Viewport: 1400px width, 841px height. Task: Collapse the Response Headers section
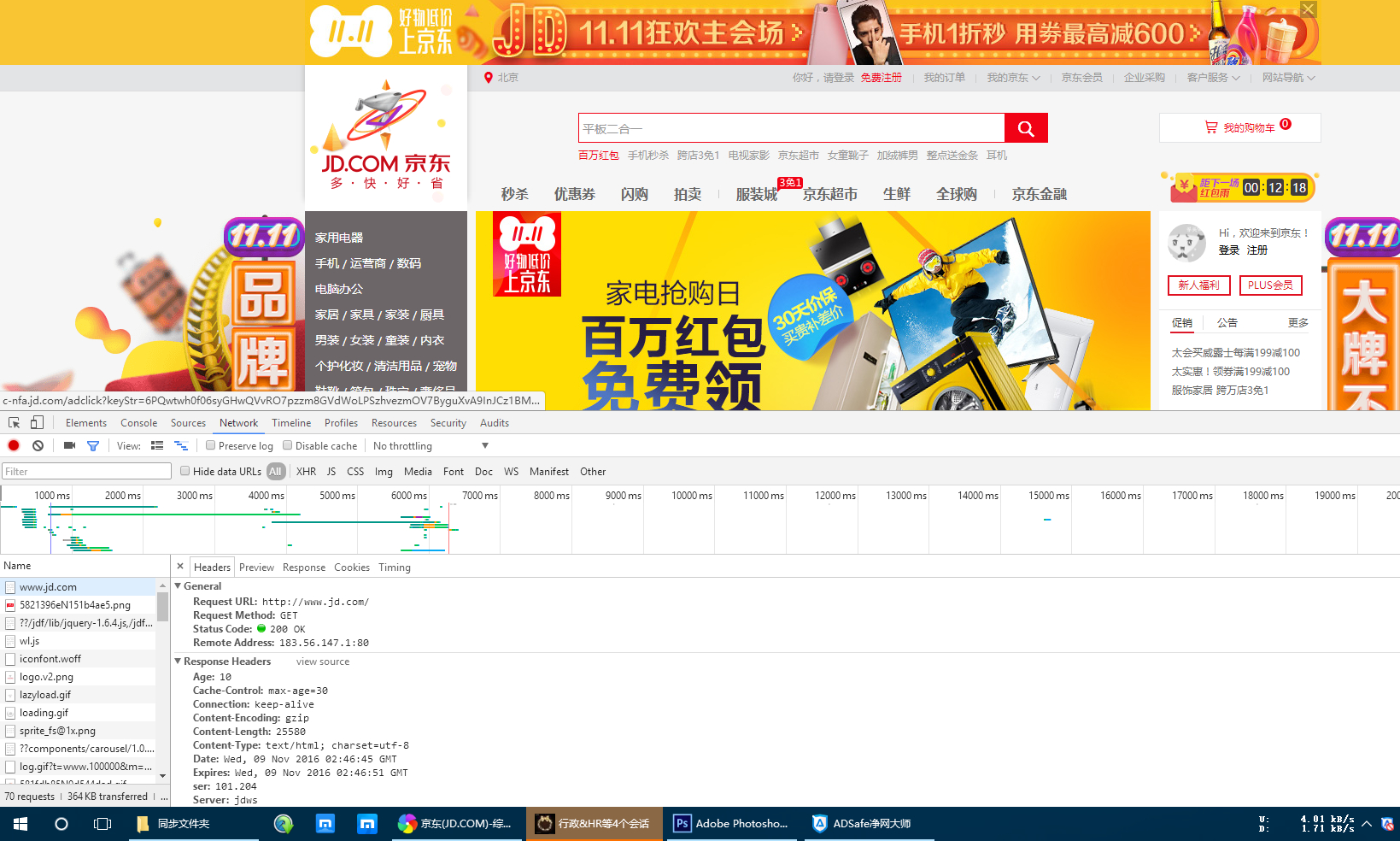179,661
